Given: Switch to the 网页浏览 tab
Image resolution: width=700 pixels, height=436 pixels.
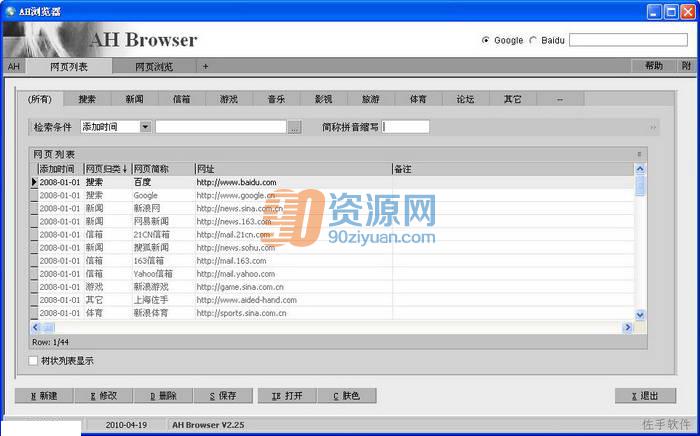Looking at the screenshot, I should click(154, 67).
